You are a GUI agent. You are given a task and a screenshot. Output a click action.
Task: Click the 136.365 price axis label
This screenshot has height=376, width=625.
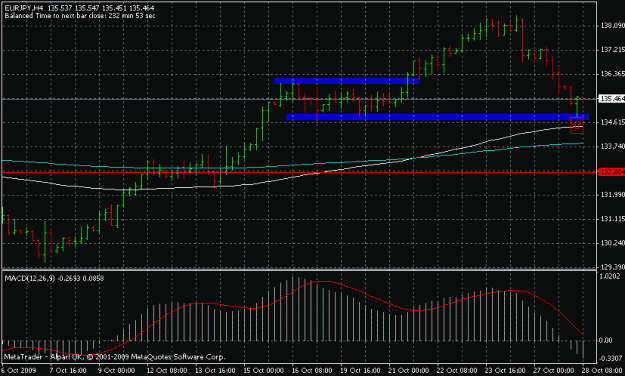[613, 74]
